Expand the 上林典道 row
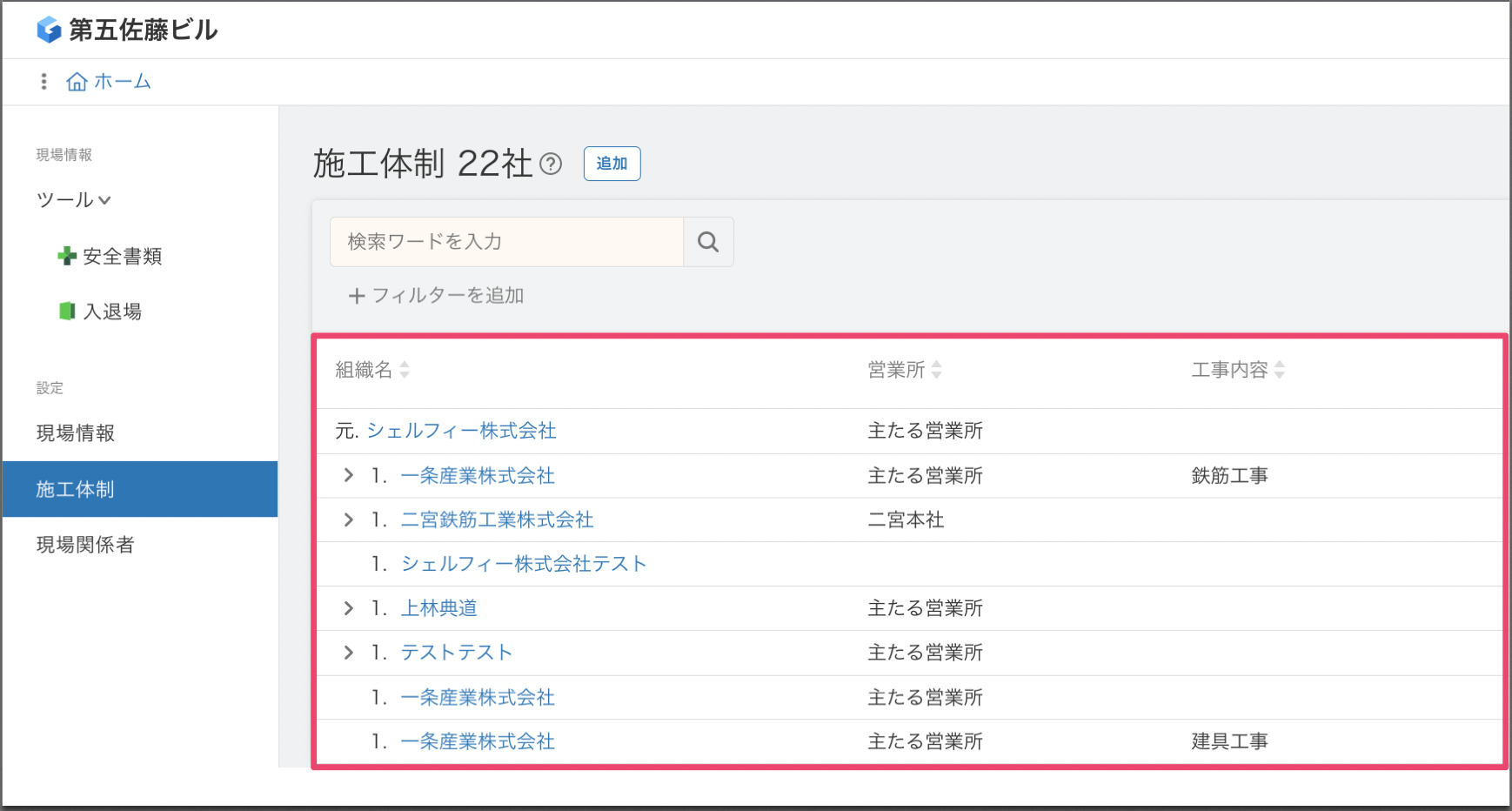This screenshot has height=811, width=1512. point(349,608)
